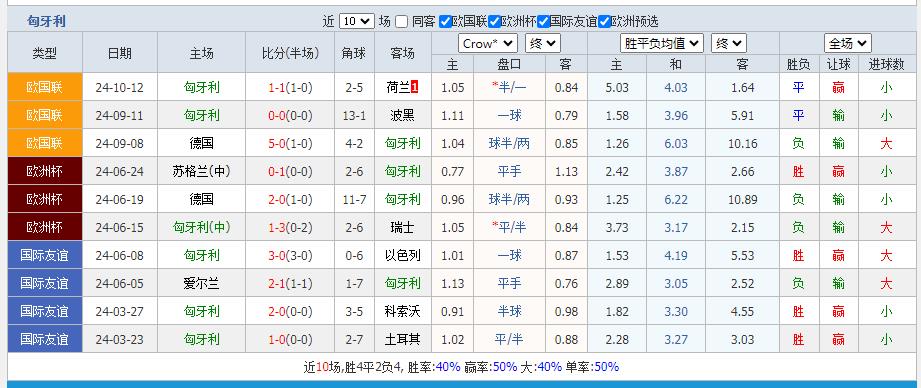This screenshot has width=921, height=388.
Task: Click the 国际友谊 type cell dated 24-03-23
Action: coord(45,339)
